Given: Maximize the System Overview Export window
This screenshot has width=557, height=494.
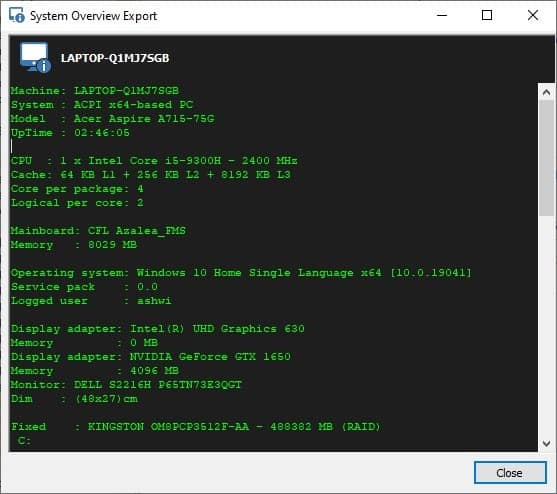Looking at the screenshot, I should pos(487,15).
